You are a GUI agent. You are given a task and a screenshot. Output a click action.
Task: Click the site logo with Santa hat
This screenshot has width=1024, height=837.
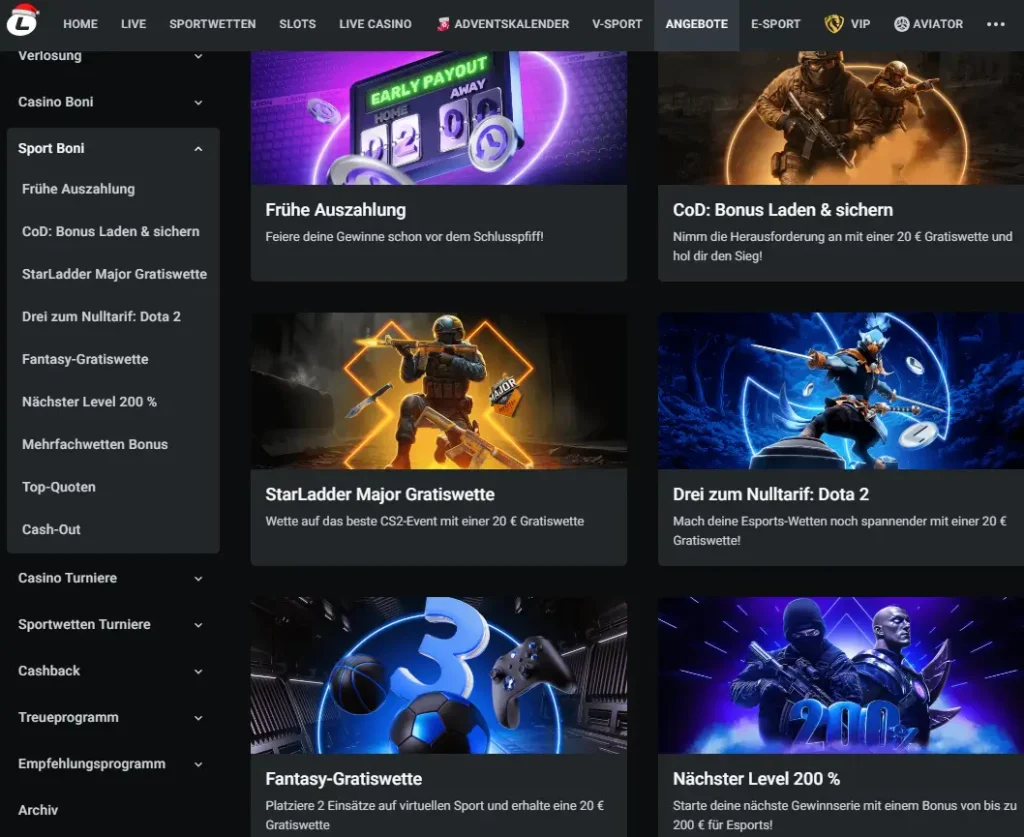22,22
